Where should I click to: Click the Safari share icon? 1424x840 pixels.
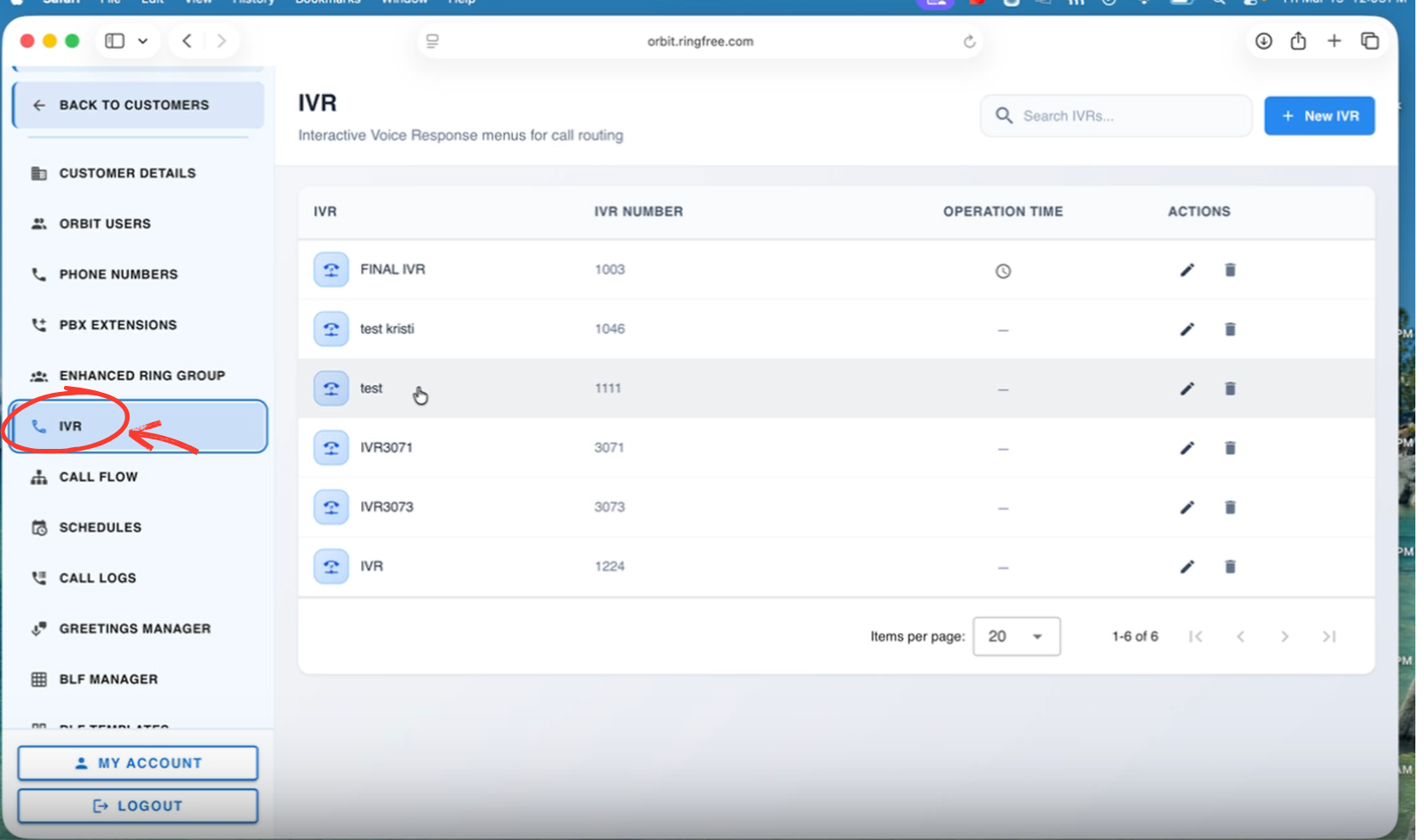[x=1298, y=41]
